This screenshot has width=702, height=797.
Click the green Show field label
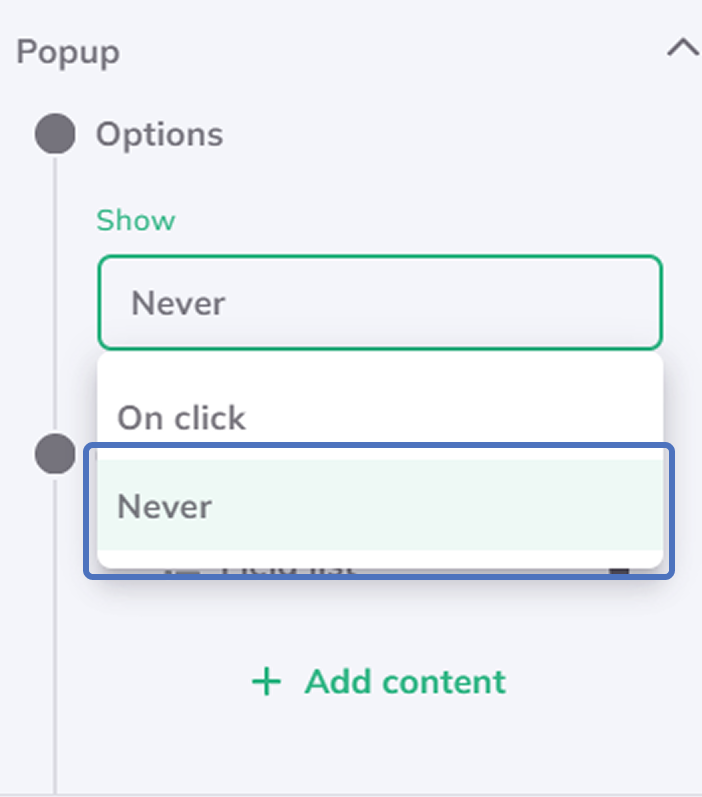pyautogui.click(x=135, y=220)
